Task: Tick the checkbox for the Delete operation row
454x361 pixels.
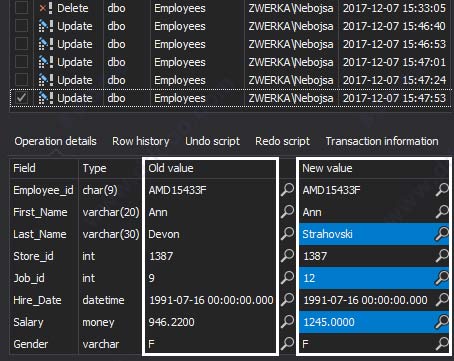Action: [x=22, y=8]
